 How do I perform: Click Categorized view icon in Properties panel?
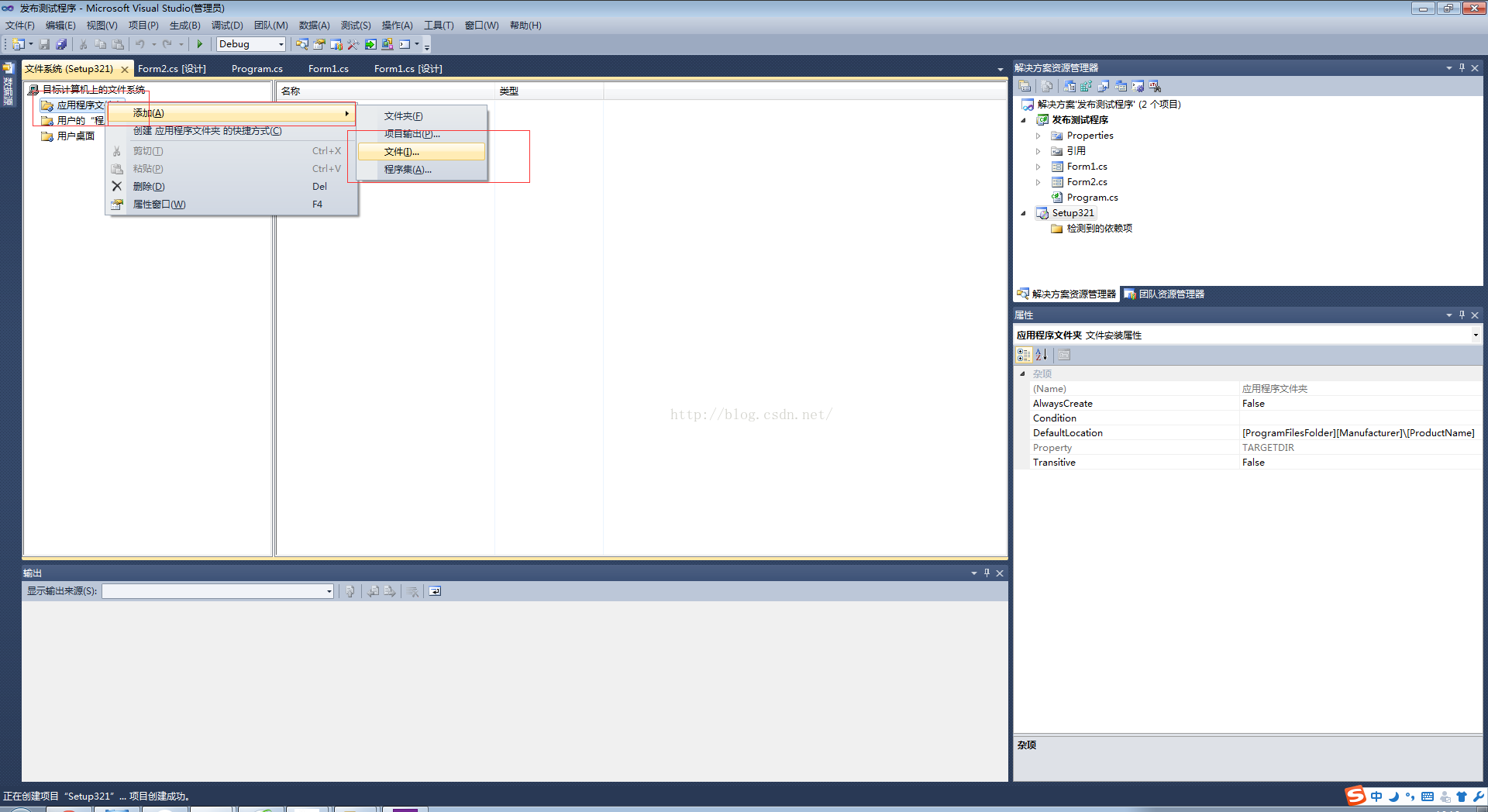[1024, 355]
